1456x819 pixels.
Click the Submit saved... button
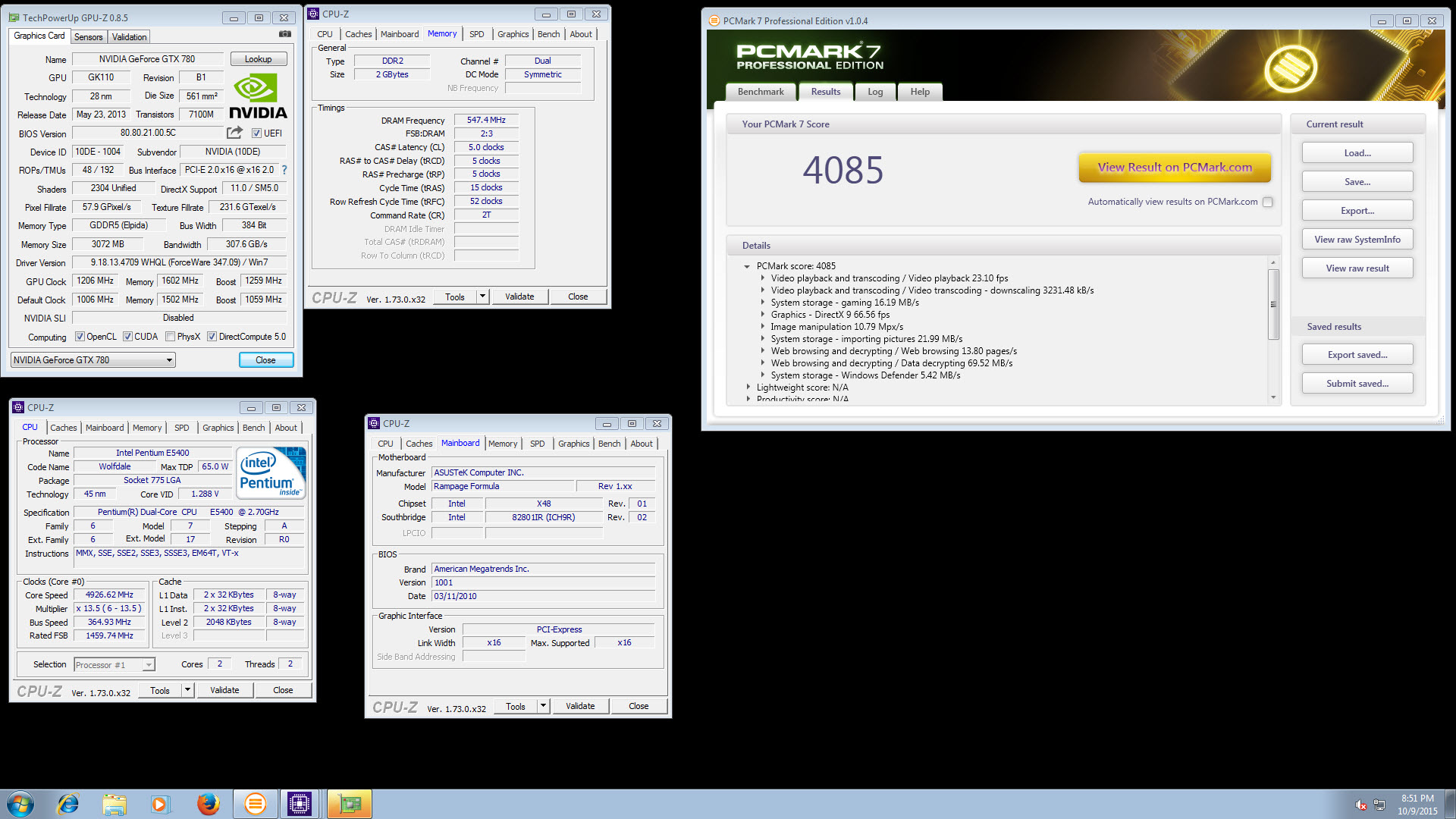tap(1357, 384)
